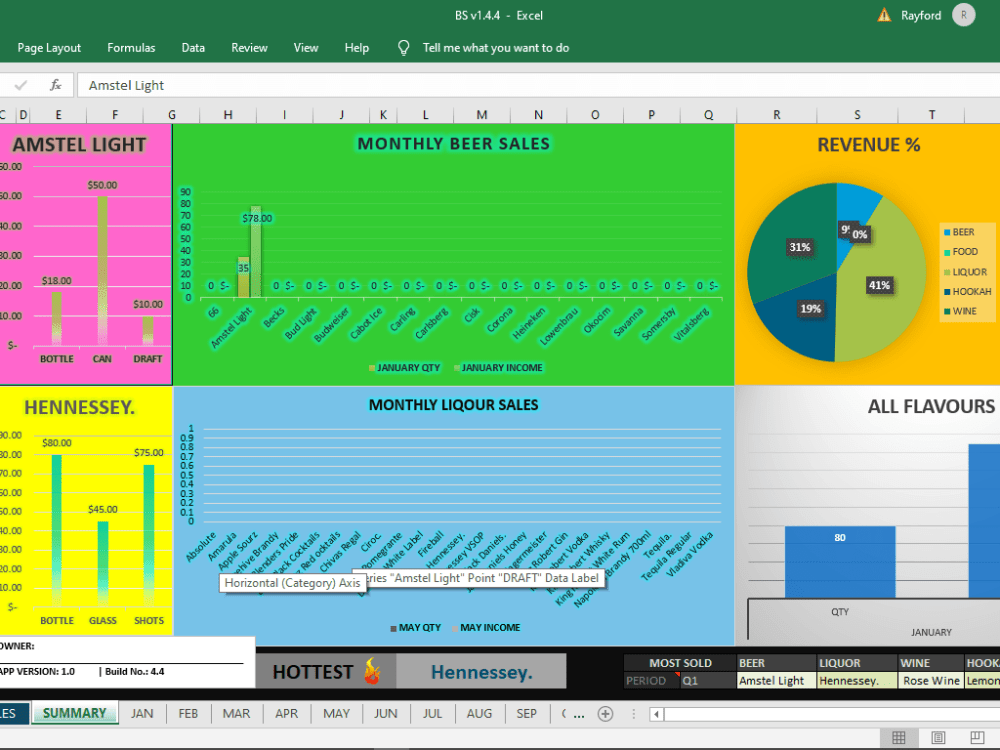
Task: Click the Insert Function fx icon
Action: [56, 84]
